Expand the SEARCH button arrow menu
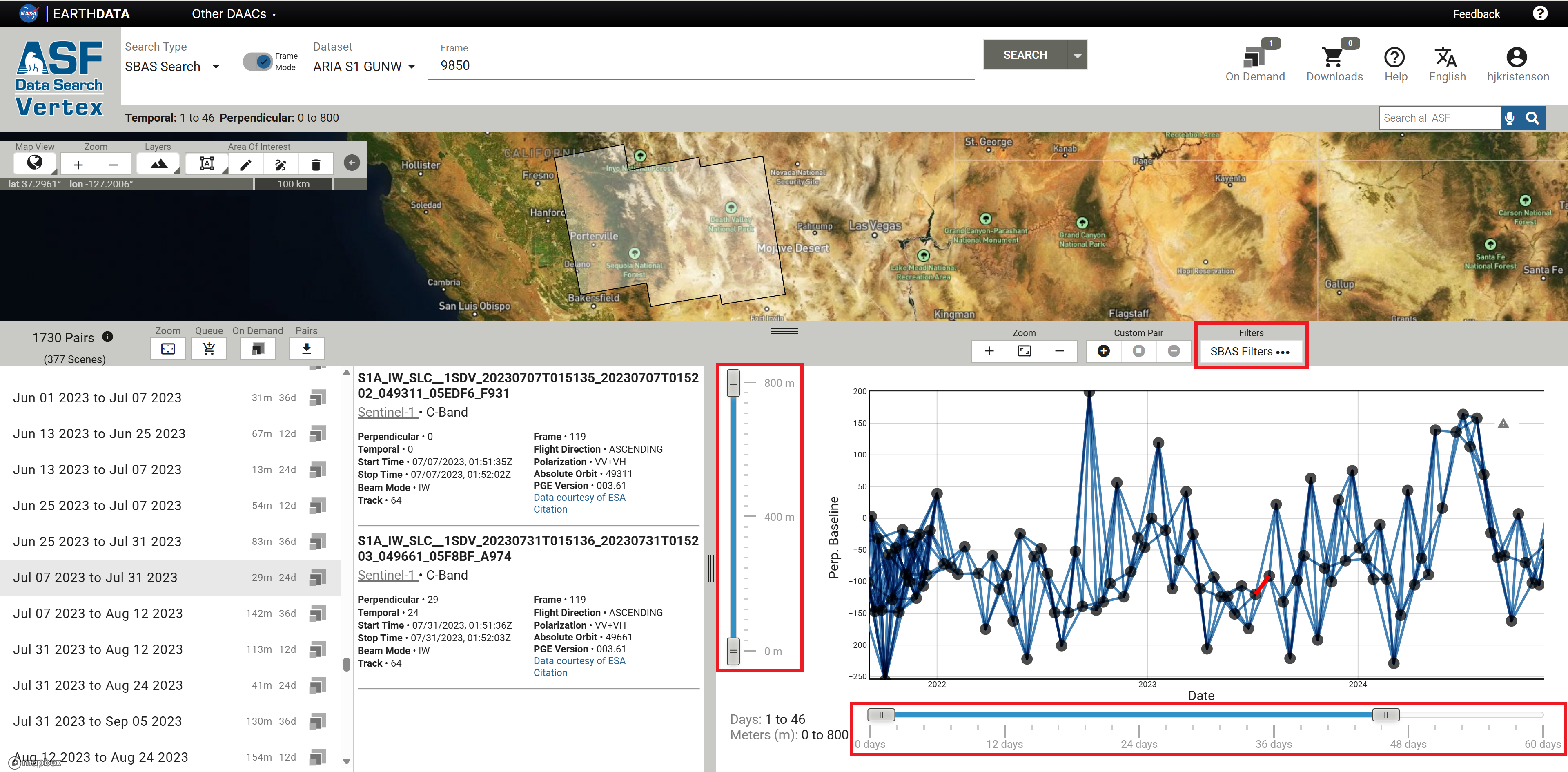 pos(1077,56)
